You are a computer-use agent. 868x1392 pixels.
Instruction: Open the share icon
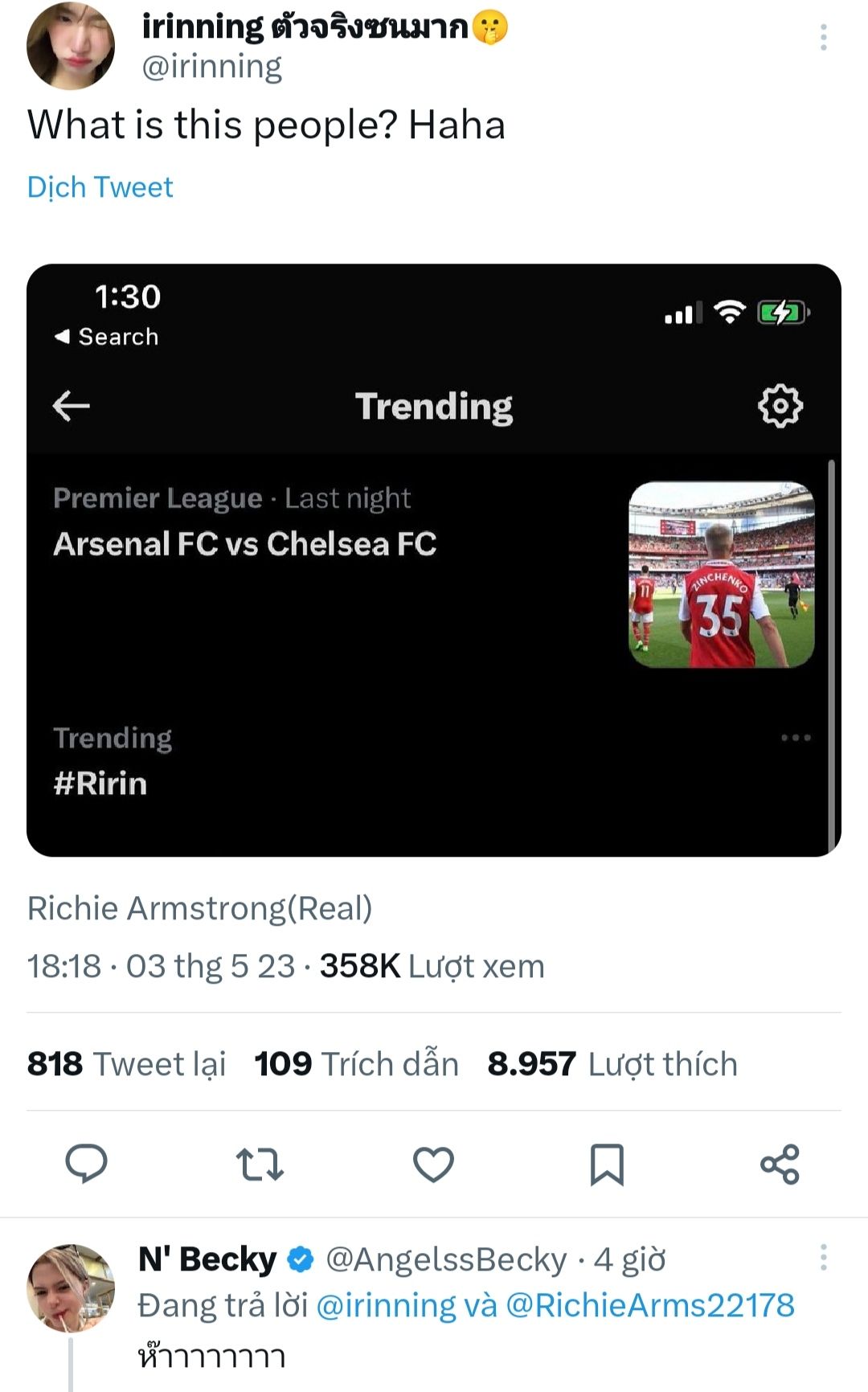pos(780,1164)
